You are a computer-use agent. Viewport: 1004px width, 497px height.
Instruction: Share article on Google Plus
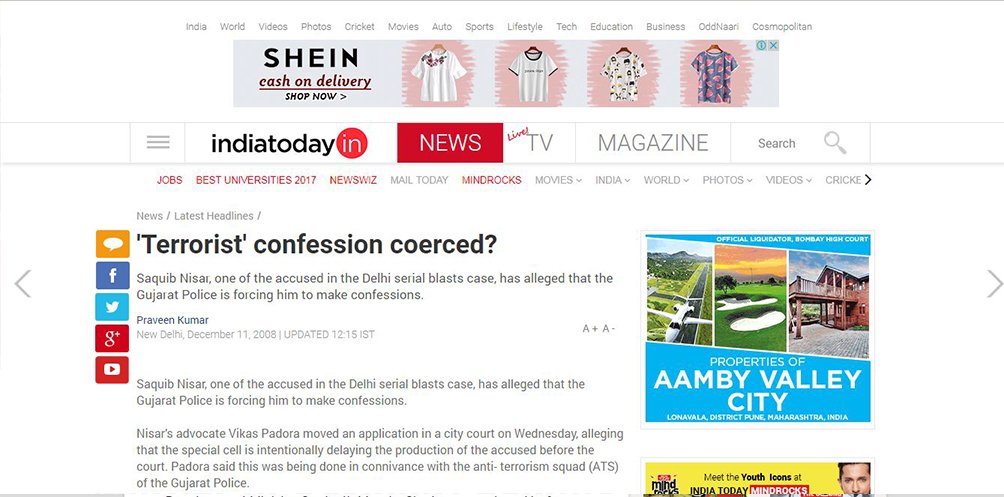tap(112, 338)
